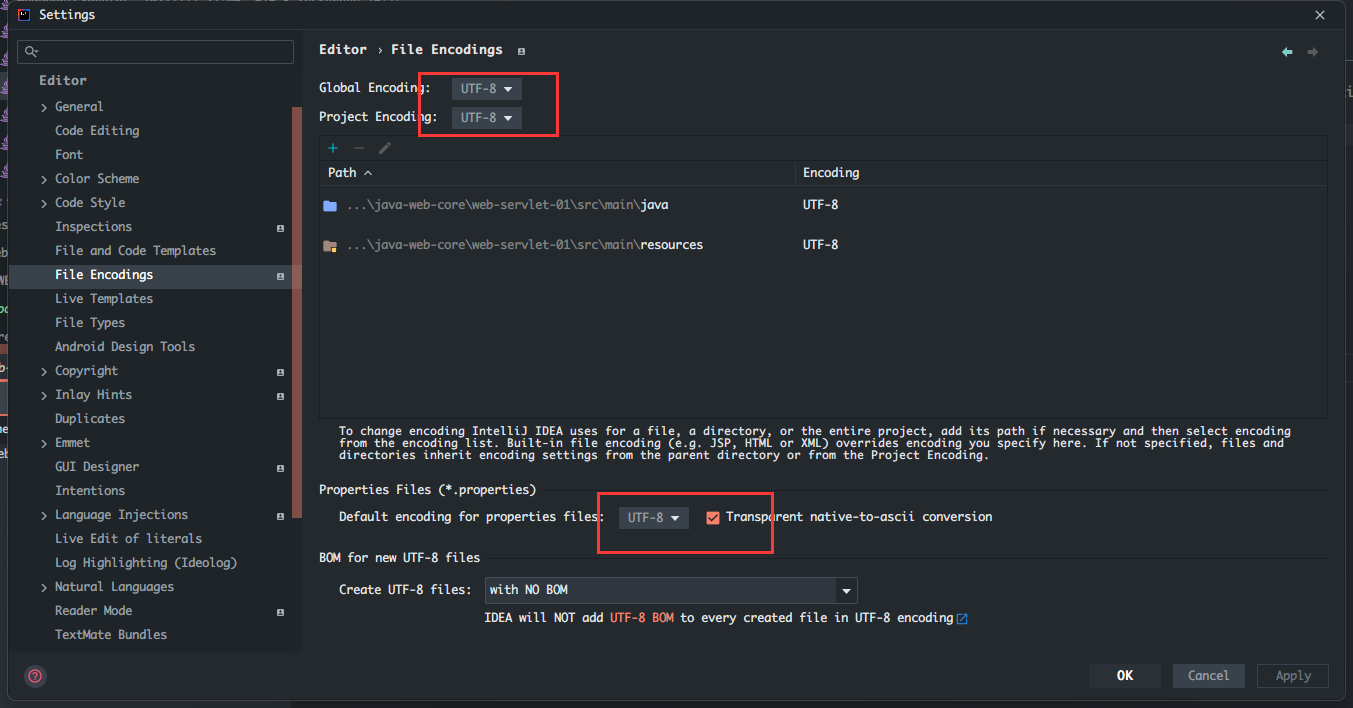
Task: Select the src\main\java path row
Action: [x=823, y=205]
